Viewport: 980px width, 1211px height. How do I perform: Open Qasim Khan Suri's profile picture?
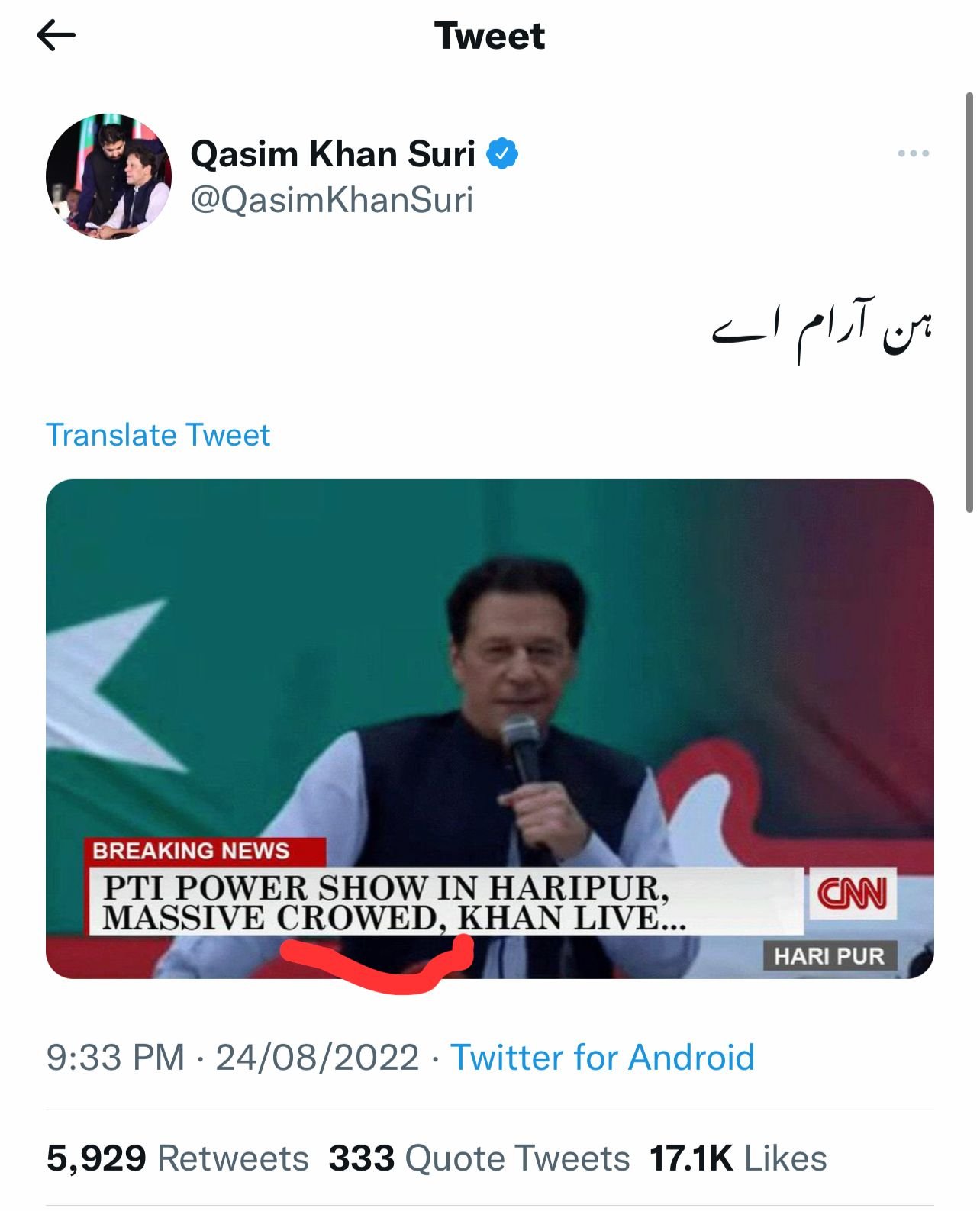coord(108,176)
